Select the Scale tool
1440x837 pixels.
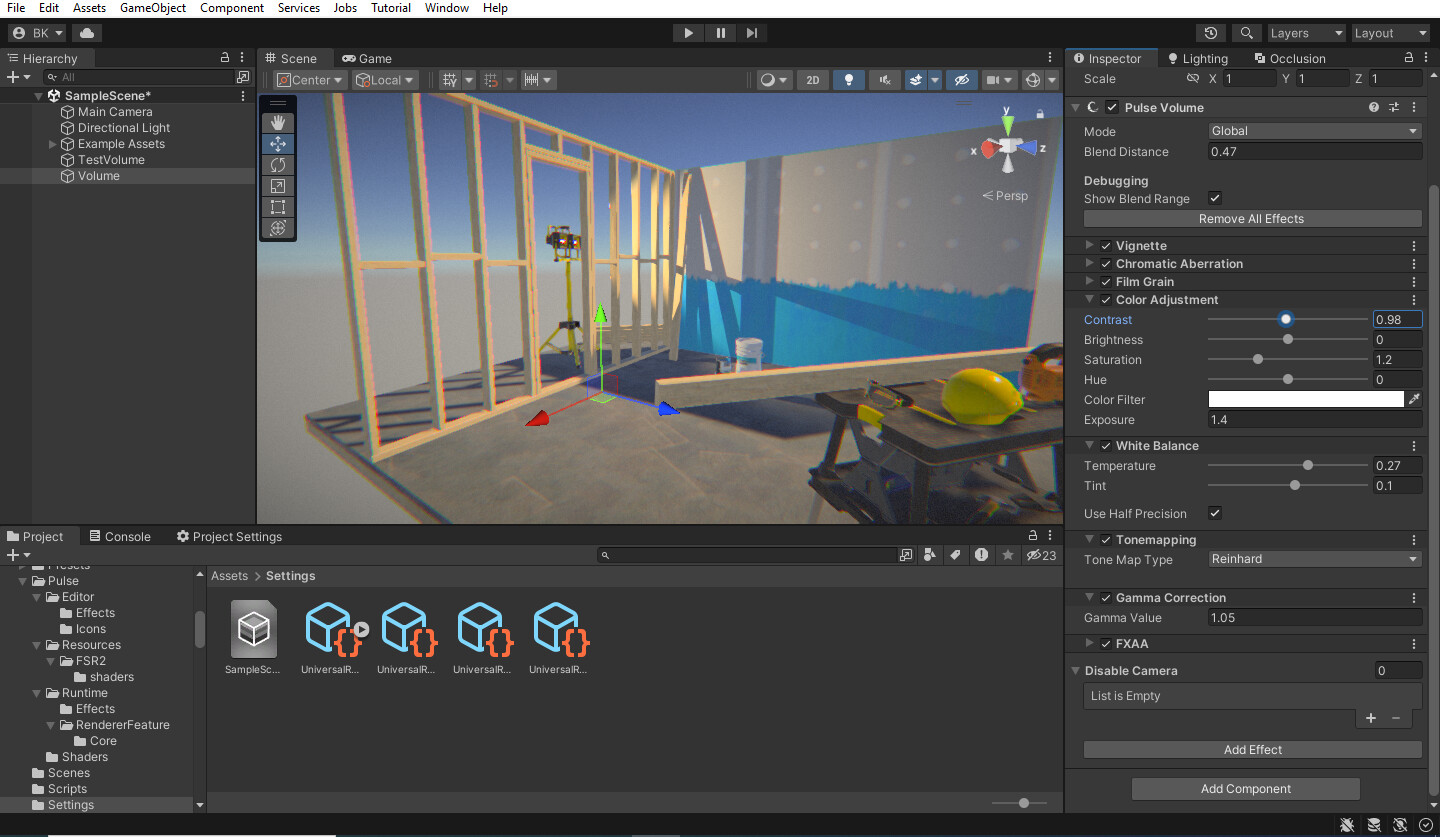click(x=277, y=185)
